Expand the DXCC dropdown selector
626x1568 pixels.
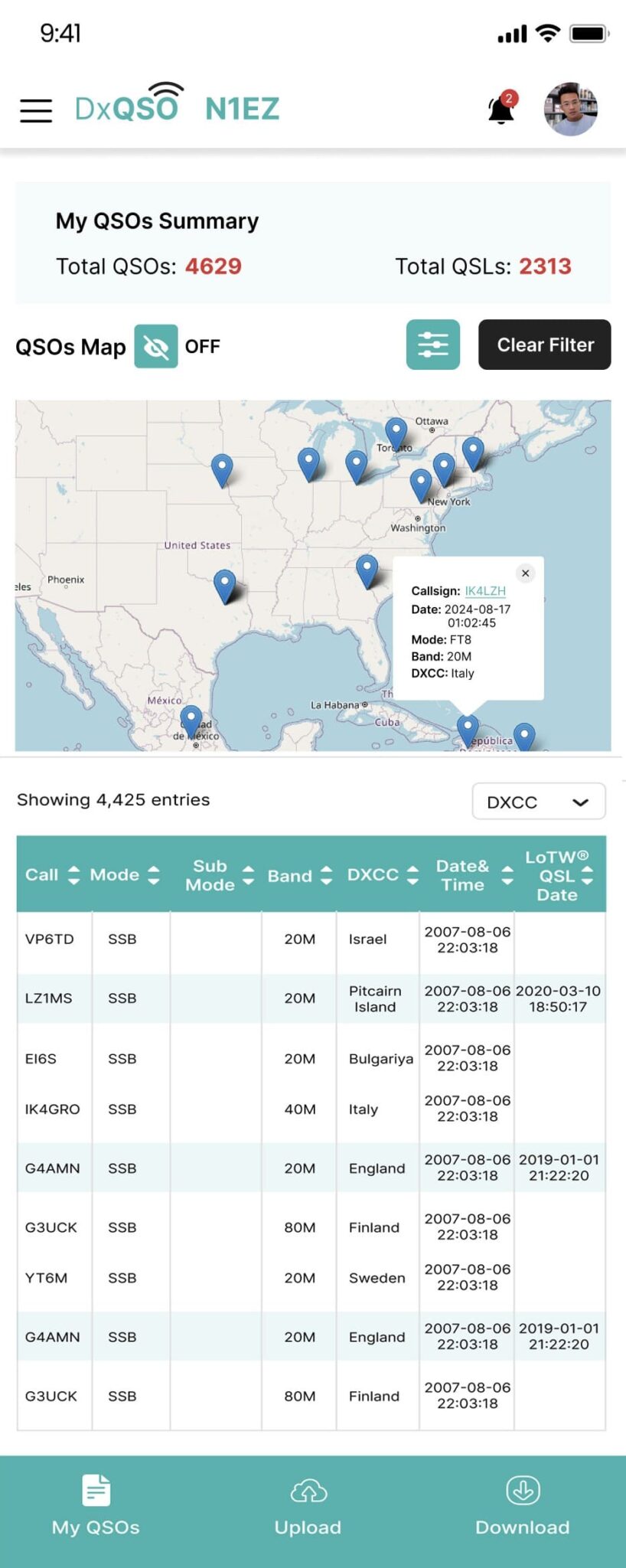(x=538, y=802)
